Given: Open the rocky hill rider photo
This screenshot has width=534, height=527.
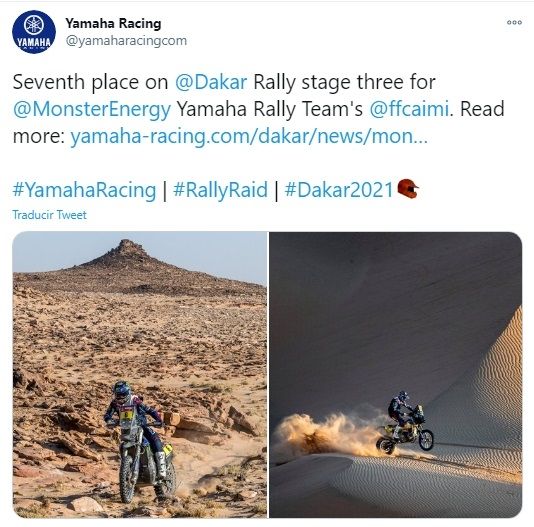Looking at the screenshot, I should [140, 375].
